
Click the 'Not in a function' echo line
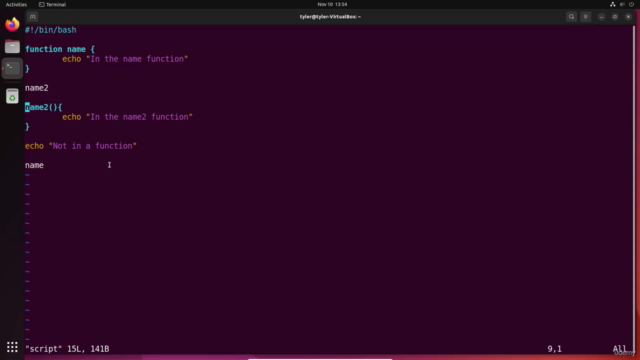(x=81, y=146)
